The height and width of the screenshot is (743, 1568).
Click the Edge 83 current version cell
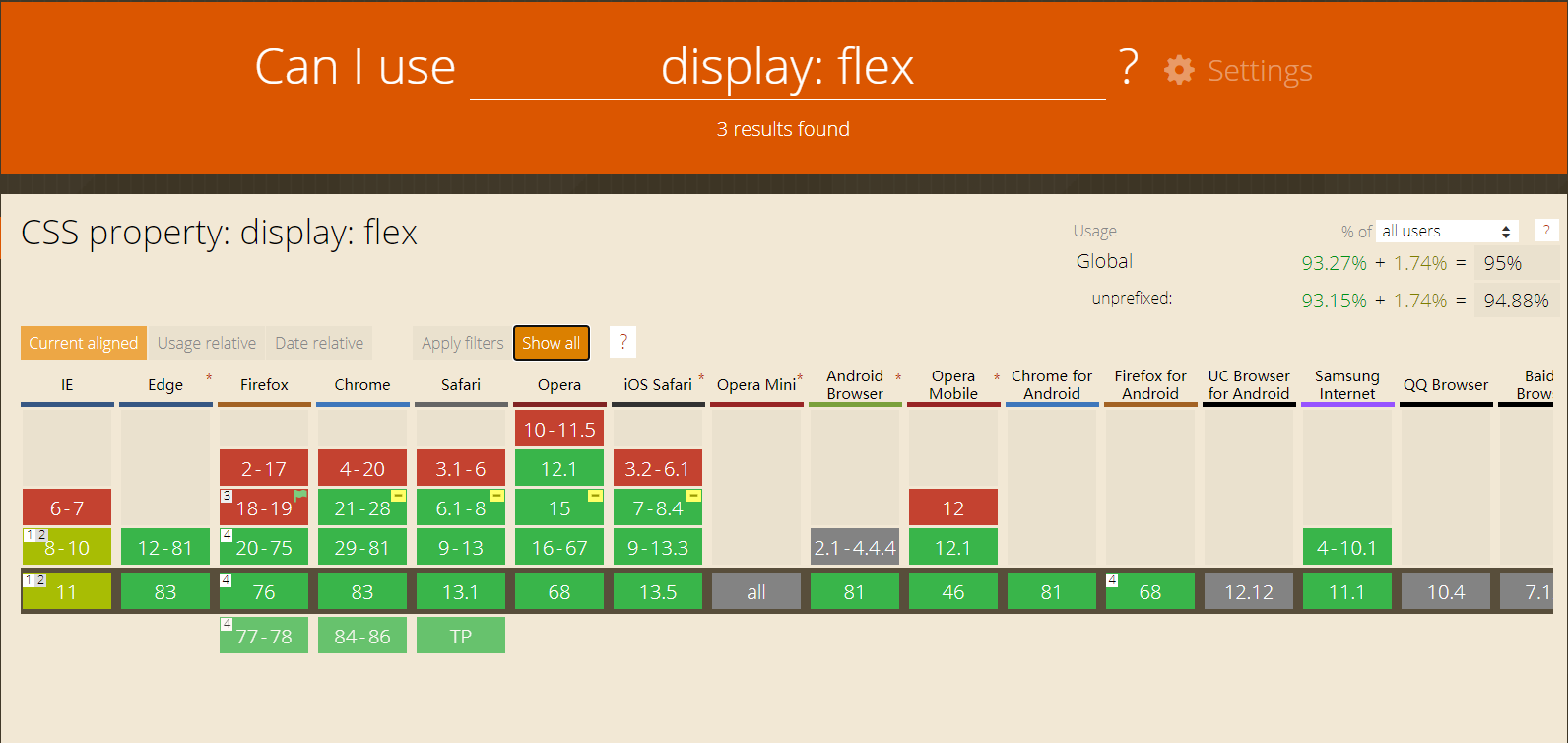165,591
